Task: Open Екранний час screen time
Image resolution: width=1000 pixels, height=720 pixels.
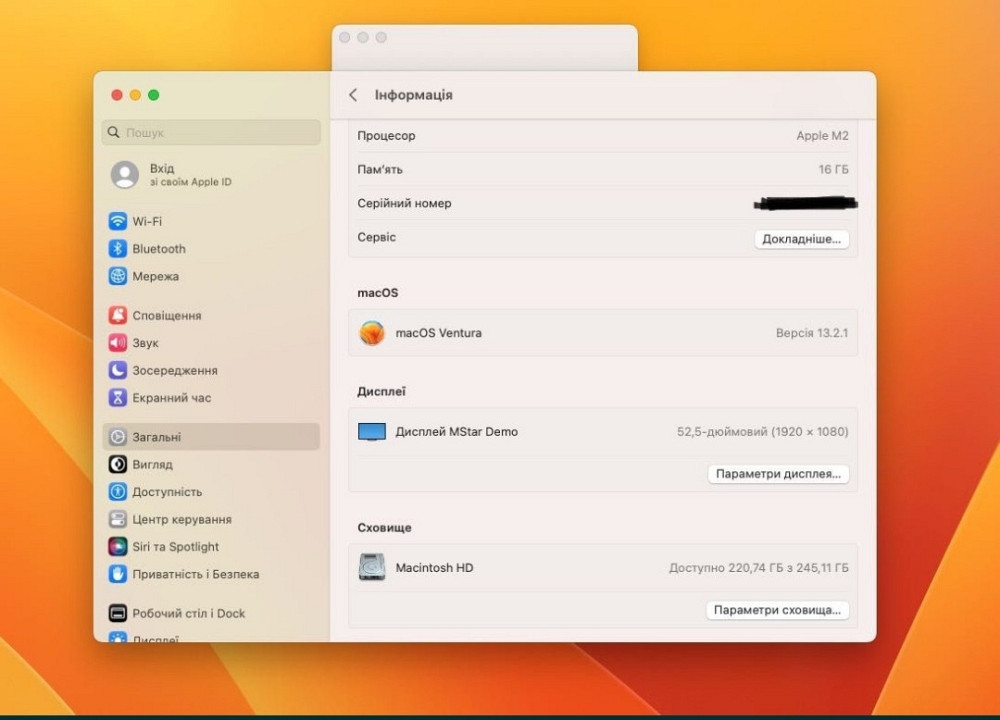Action: click(x=171, y=398)
